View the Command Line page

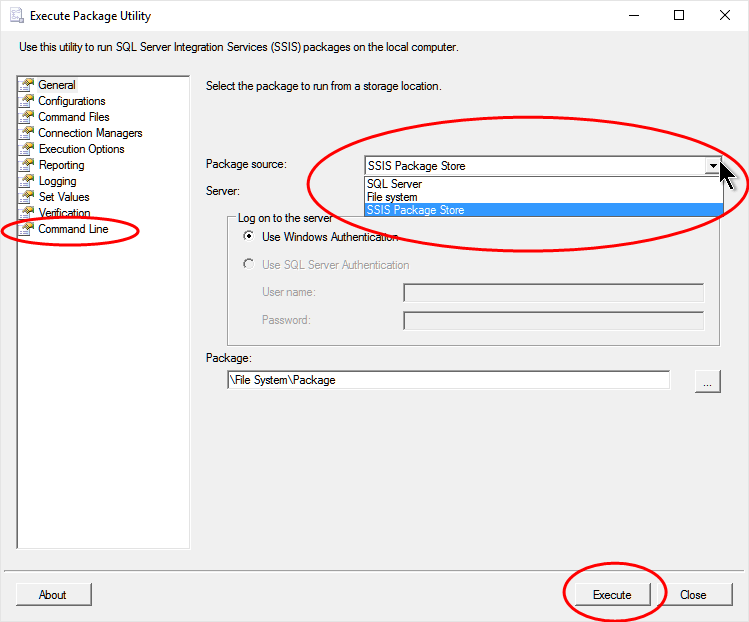coord(73,229)
